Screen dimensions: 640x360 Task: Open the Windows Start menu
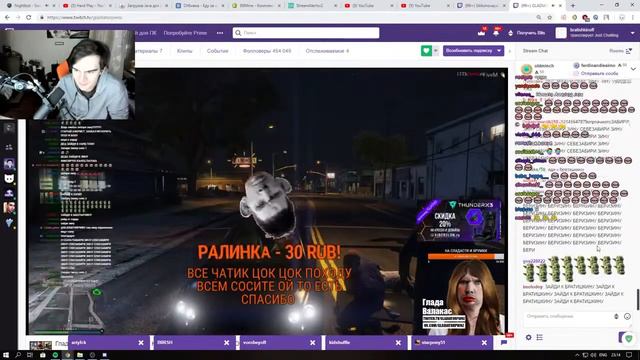(x=6, y=355)
